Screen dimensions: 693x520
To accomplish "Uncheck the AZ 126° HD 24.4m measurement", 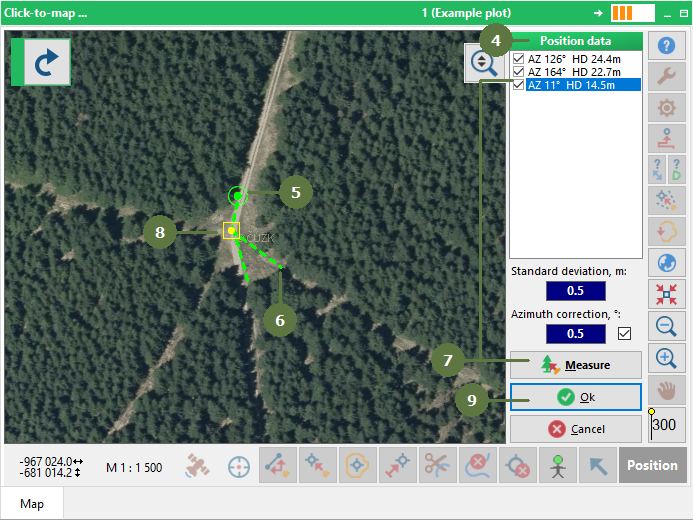I will [x=518, y=59].
